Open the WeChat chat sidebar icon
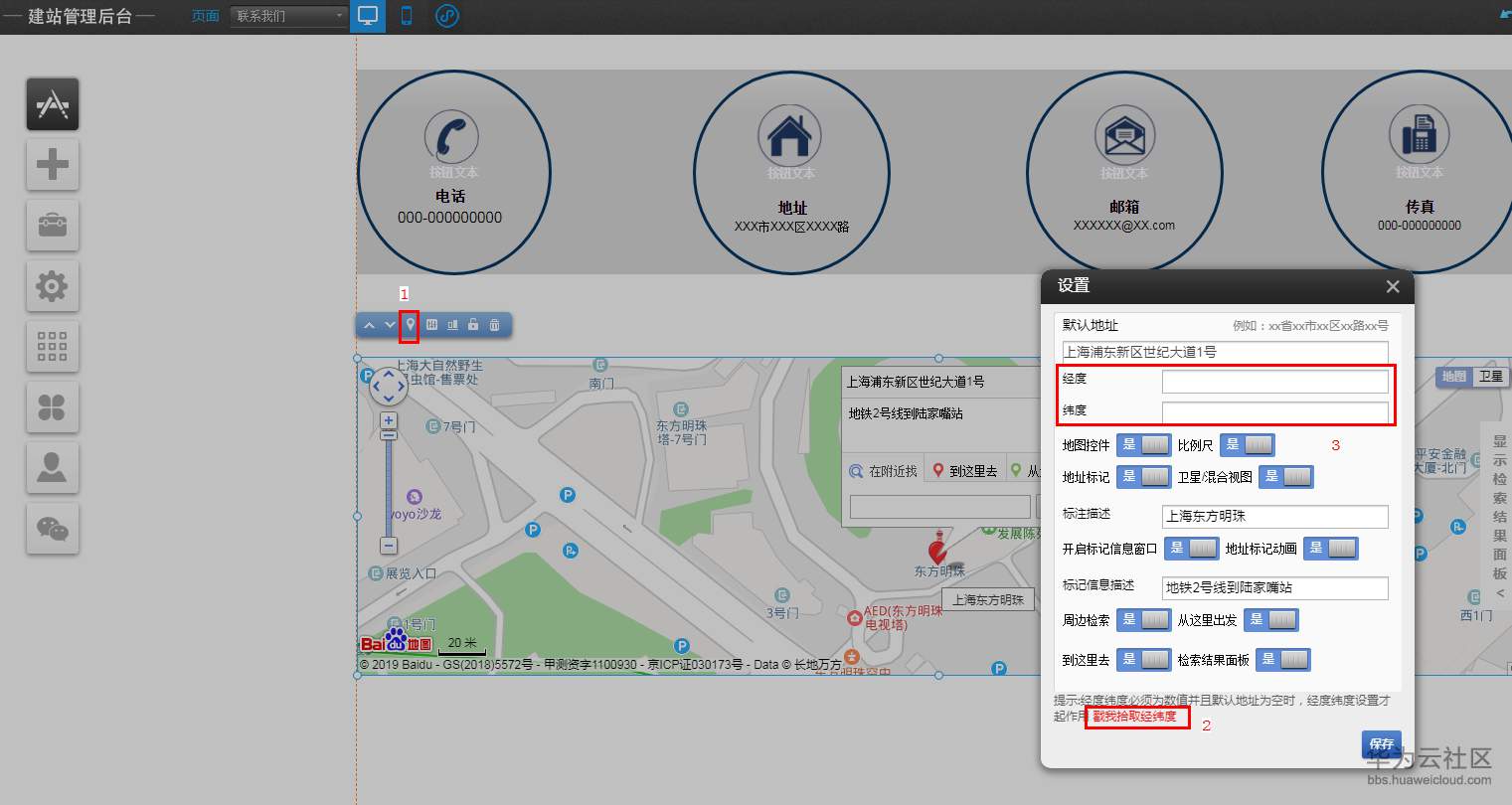This screenshot has width=1512, height=805. (53, 529)
